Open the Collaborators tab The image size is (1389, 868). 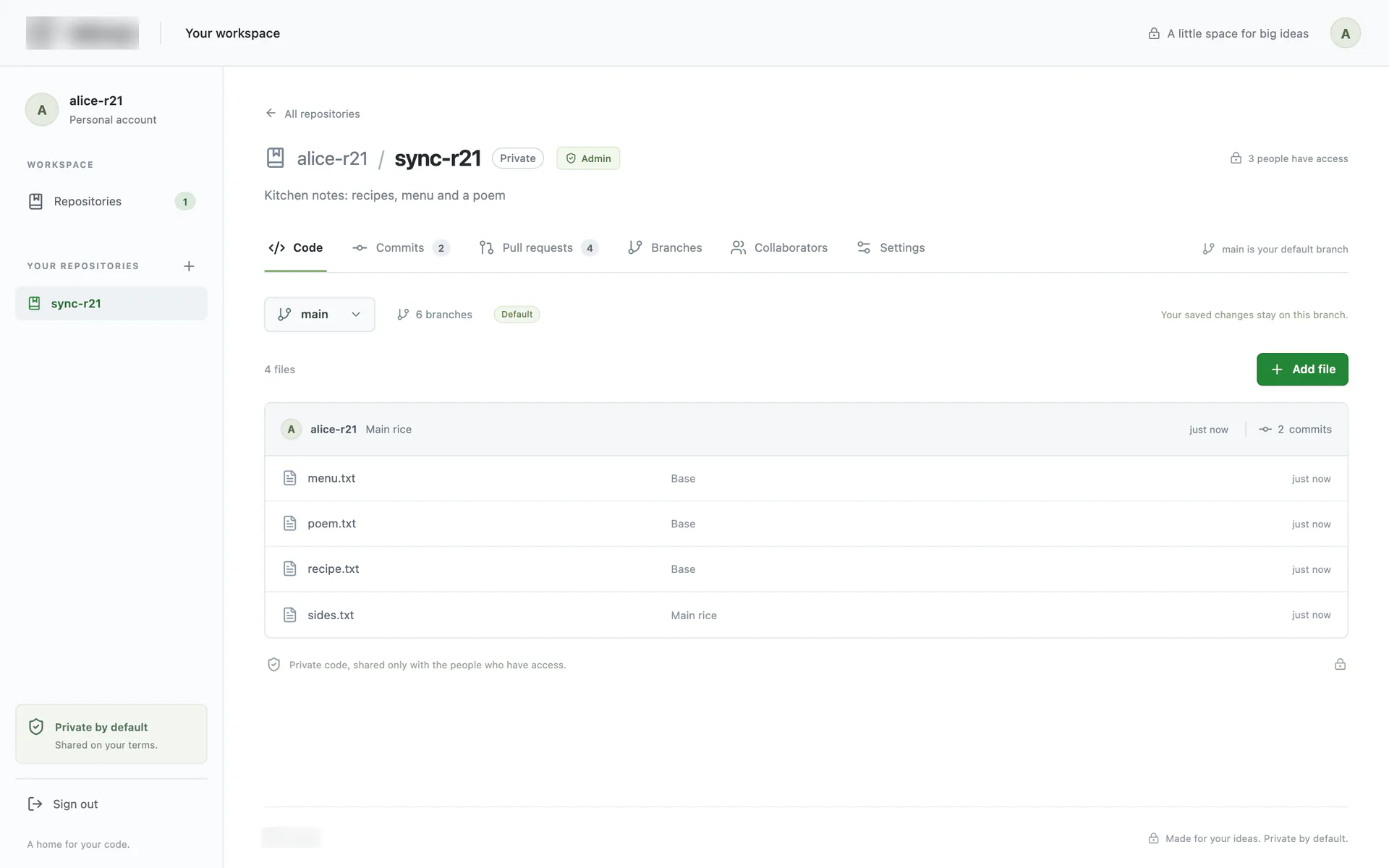pyautogui.click(x=779, y=248)
